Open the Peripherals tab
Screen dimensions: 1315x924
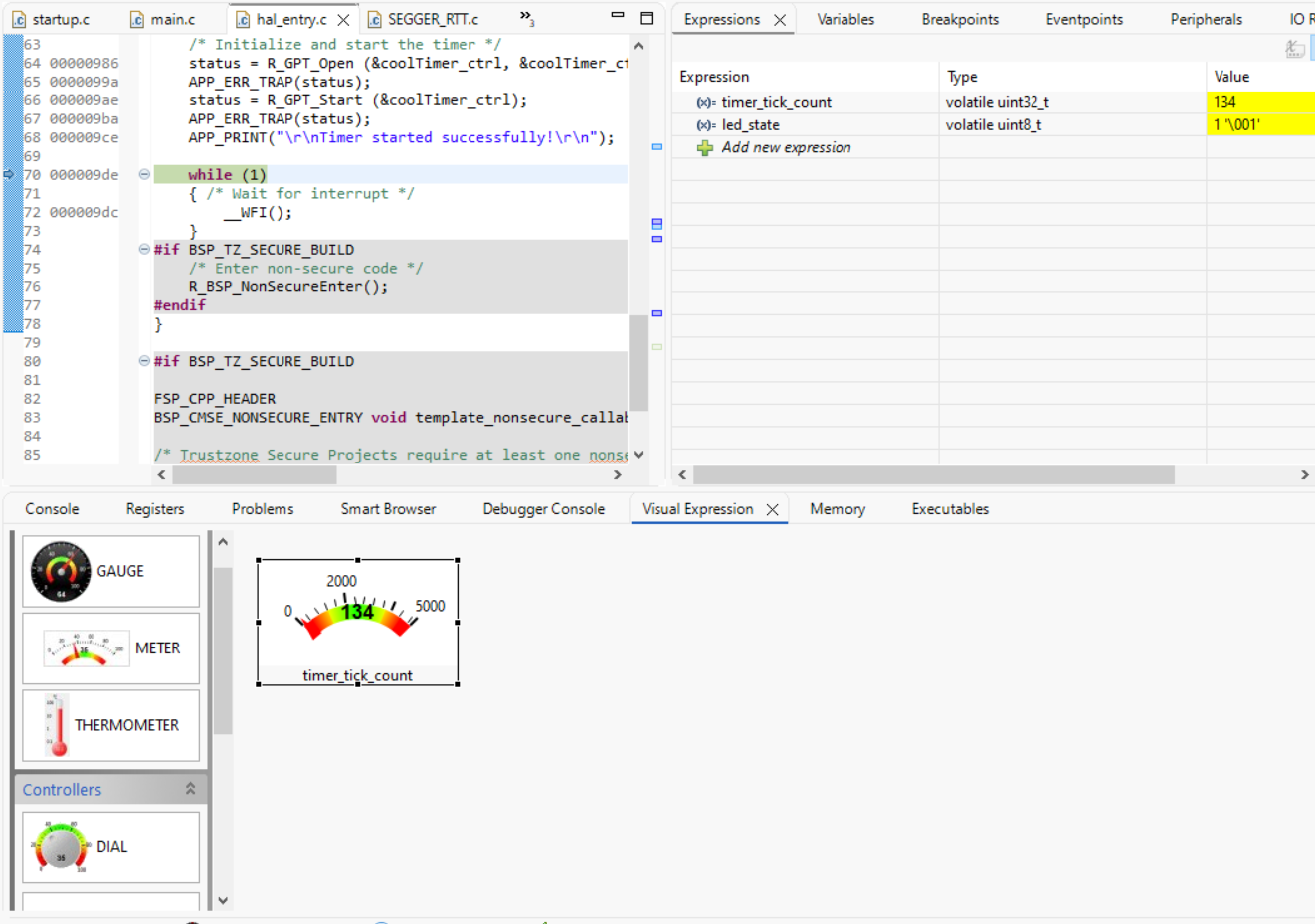(1206, 19)
